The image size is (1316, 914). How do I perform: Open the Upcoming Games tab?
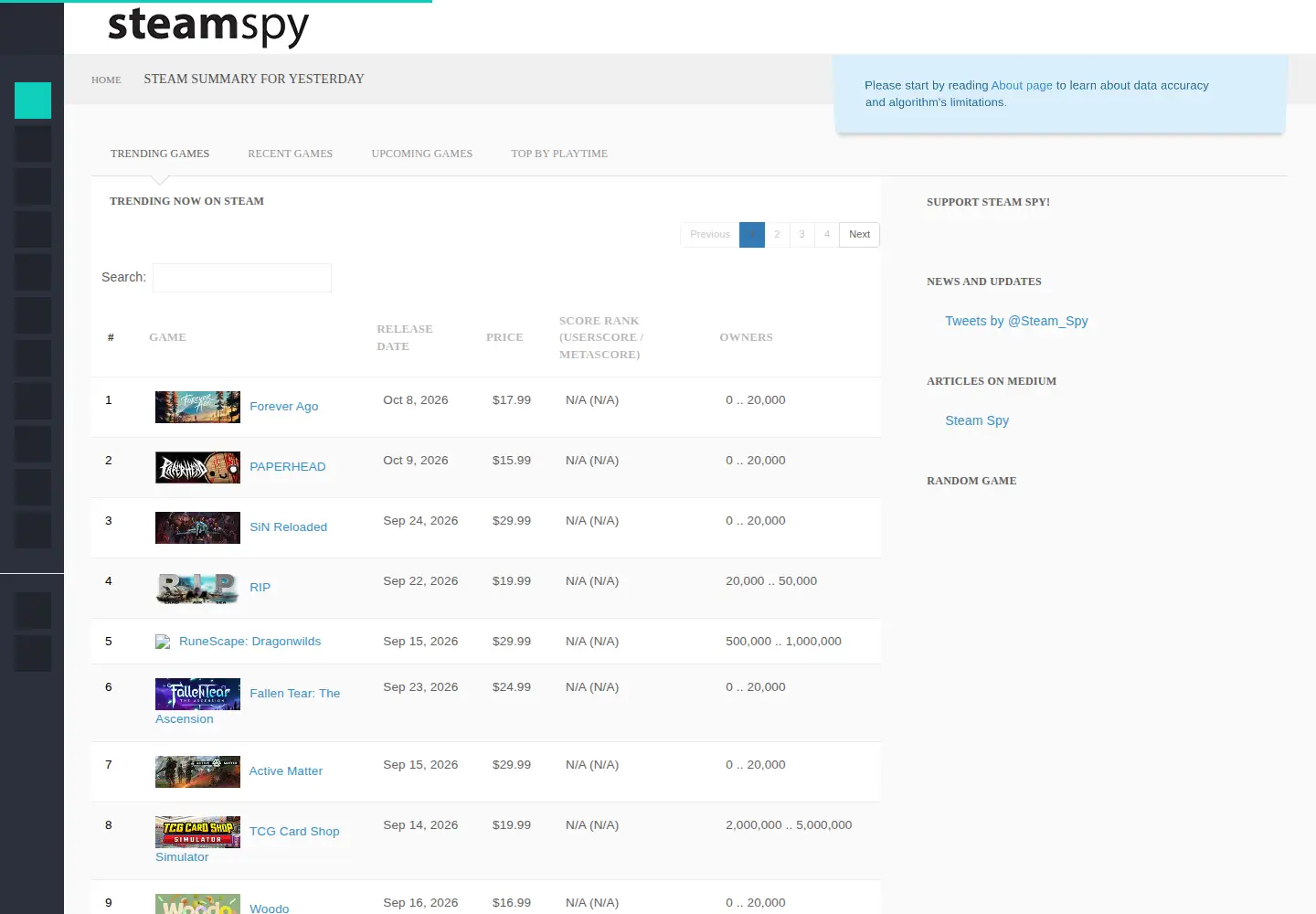[421, 154]
